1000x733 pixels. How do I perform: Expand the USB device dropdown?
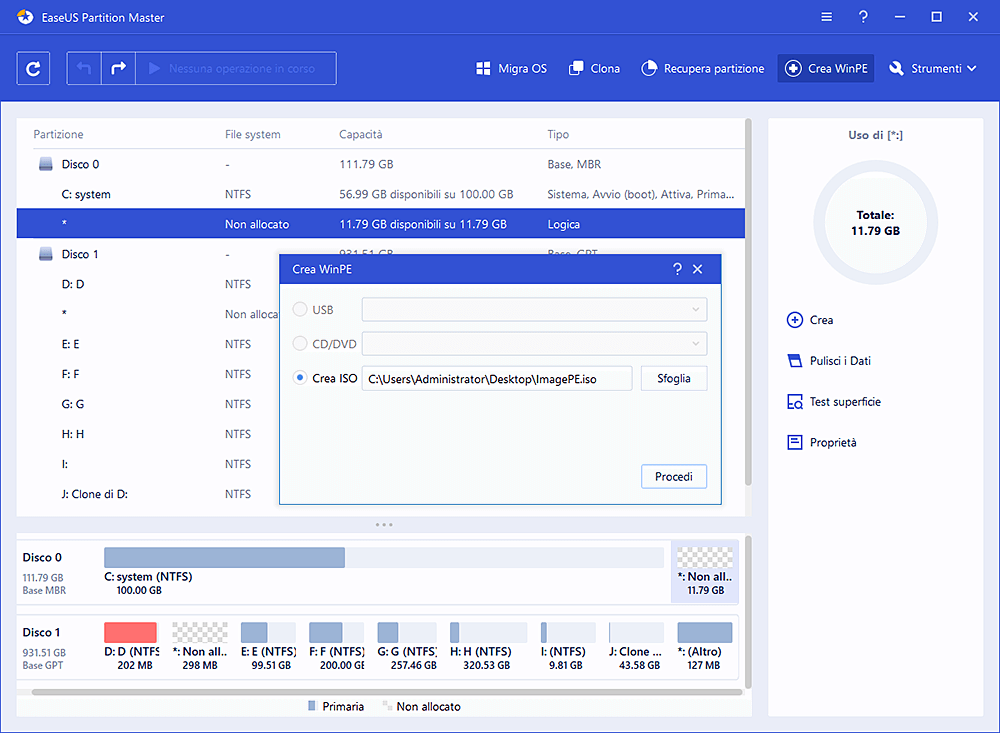click(x=534, y=310)
